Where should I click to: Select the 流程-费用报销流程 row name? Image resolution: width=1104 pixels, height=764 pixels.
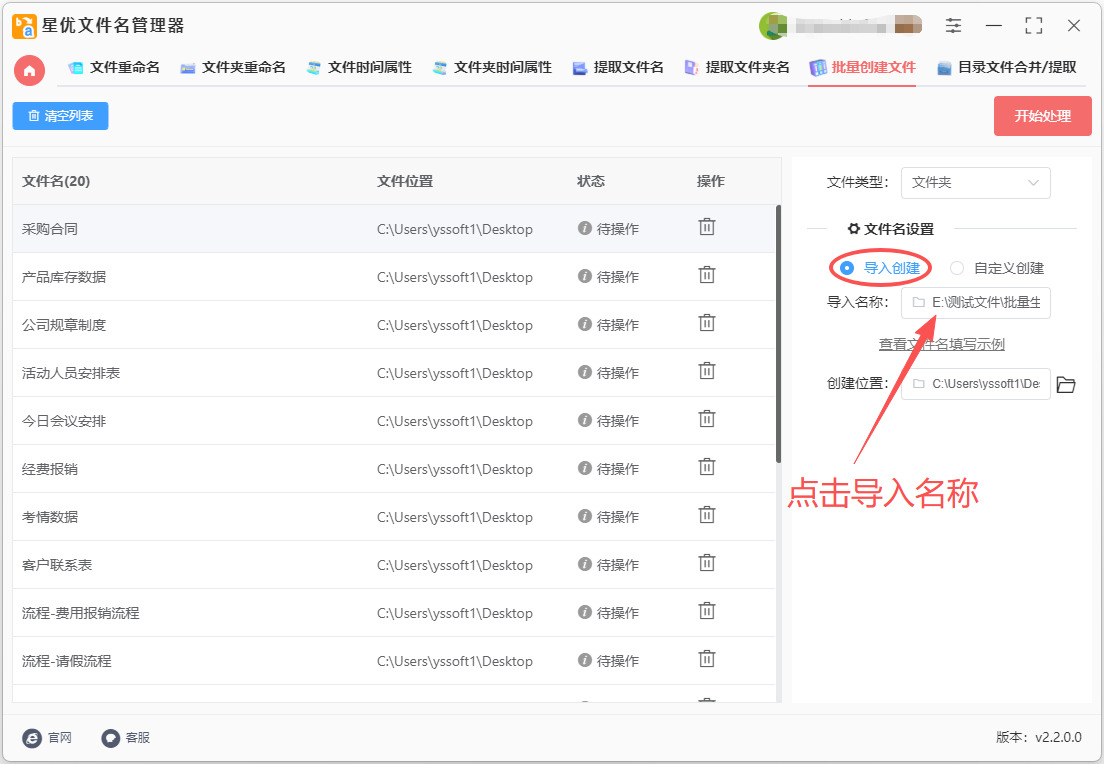[x=80, y=613]
